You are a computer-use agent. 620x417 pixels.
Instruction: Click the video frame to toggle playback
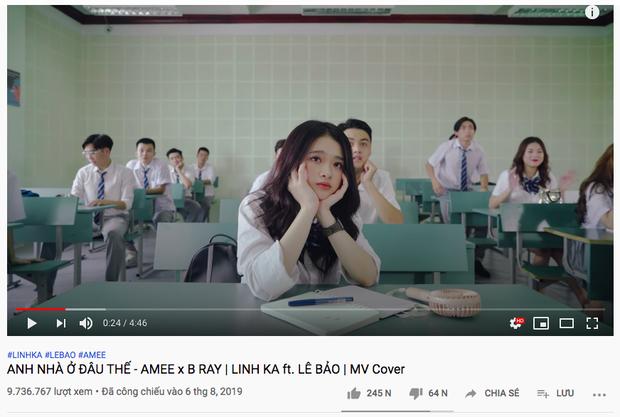point(310,158)
